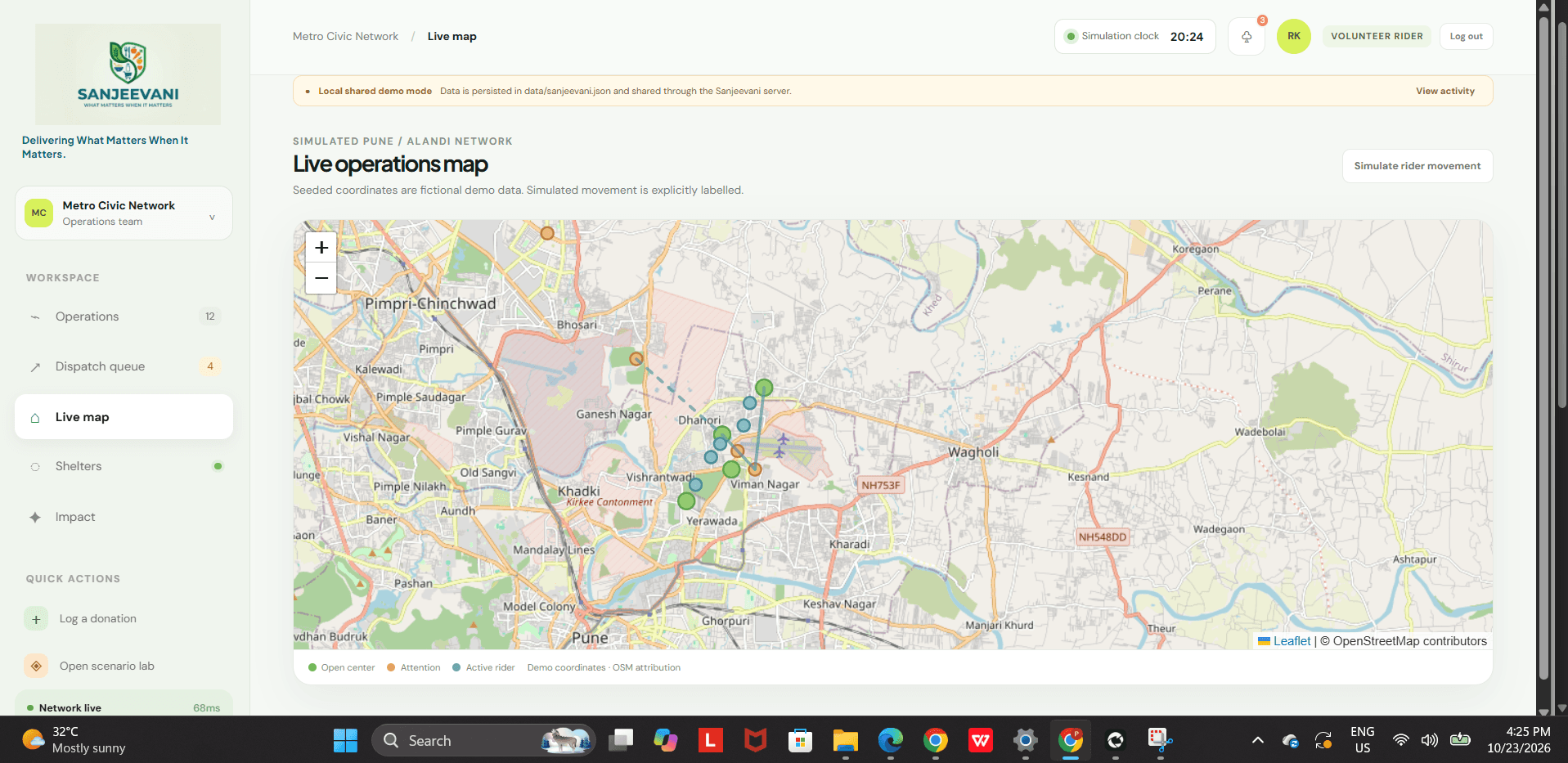Click Open scenario lab quick action
The height and width of the screenshot is (763, 1568).
pyautogui.click(x=106, y=666)
